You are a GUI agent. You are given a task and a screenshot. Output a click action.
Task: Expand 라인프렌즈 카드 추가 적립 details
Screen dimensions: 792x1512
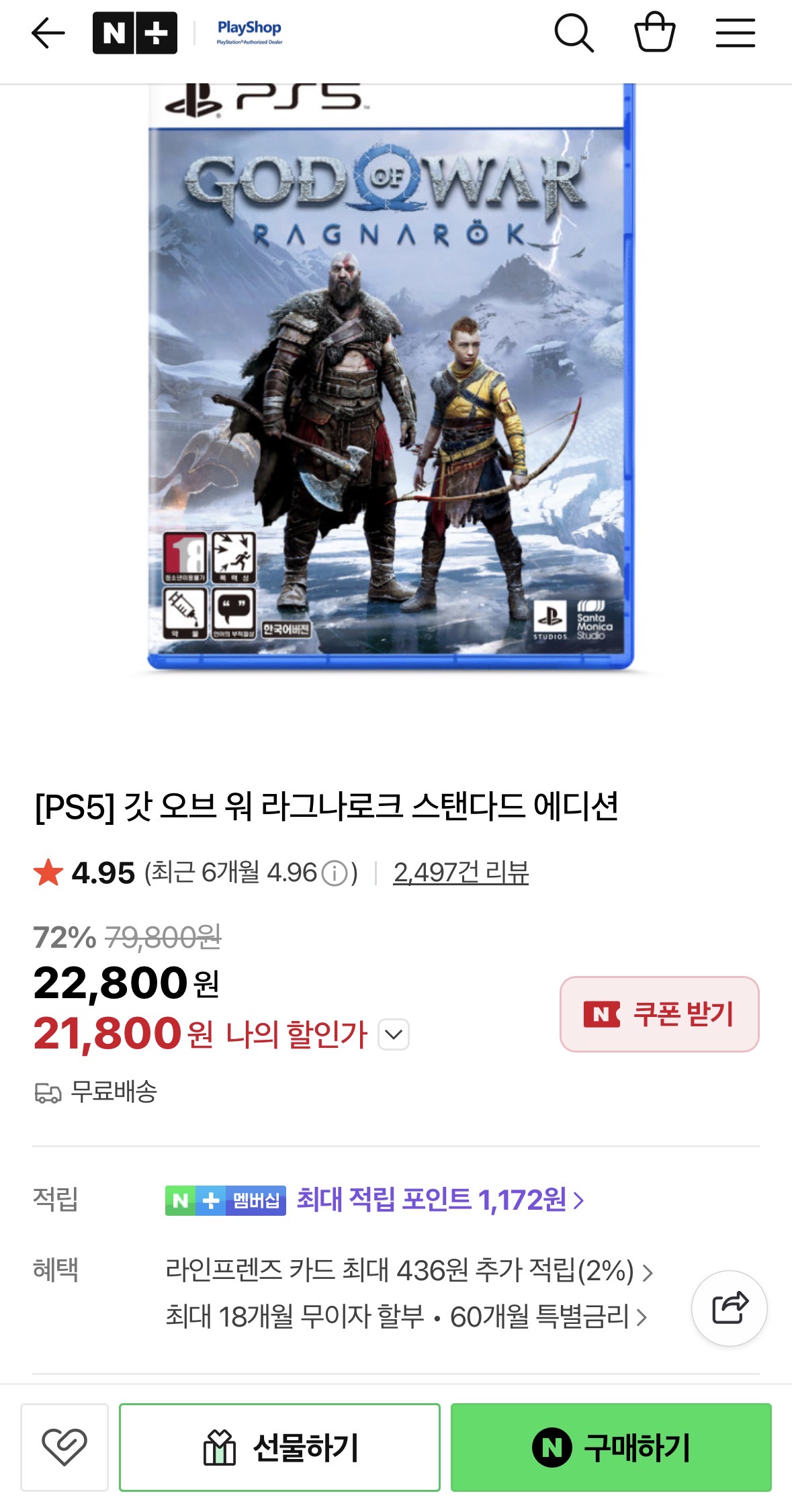[409, 1271]
